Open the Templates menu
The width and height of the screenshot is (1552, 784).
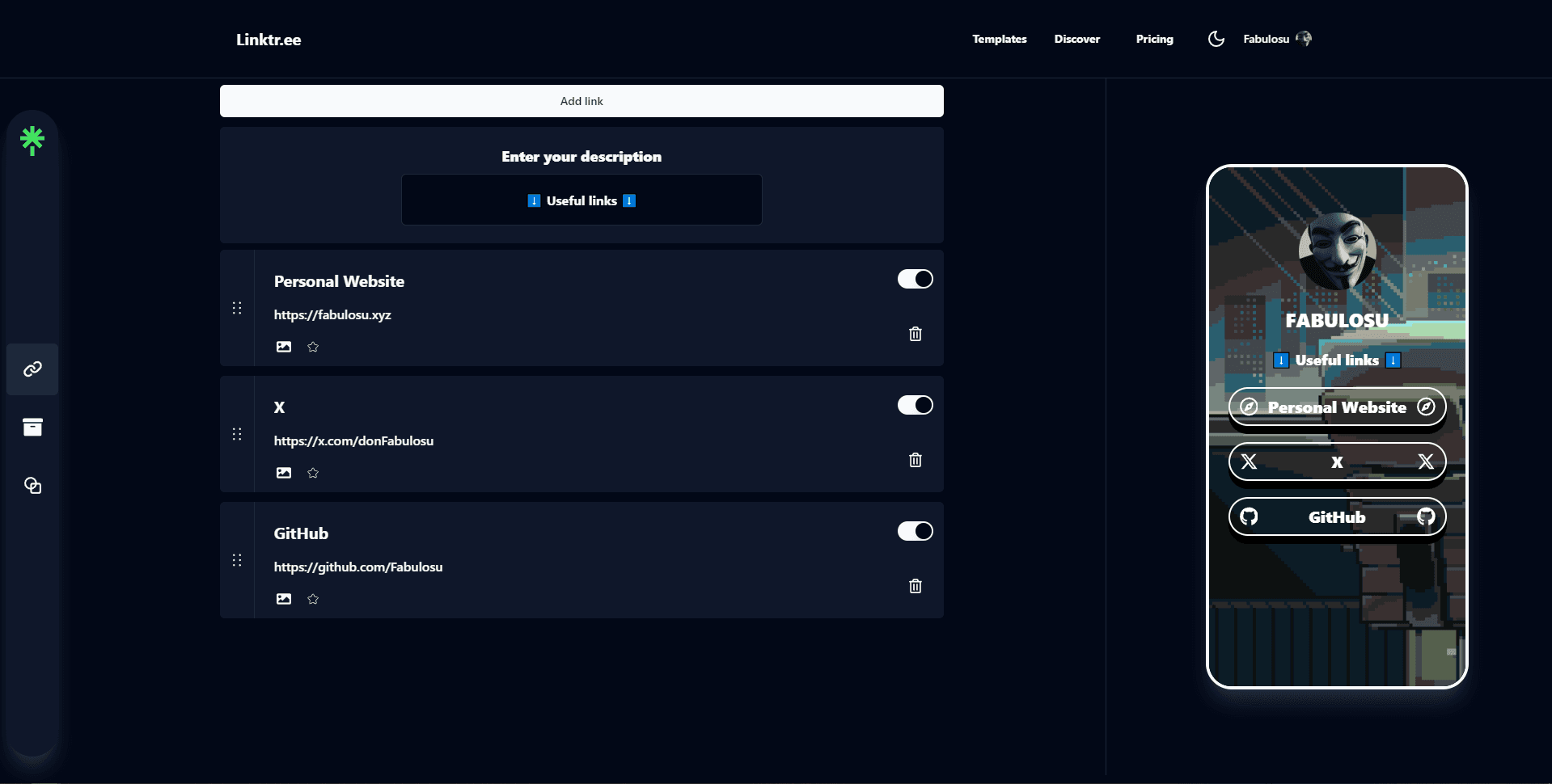[999, 38]
